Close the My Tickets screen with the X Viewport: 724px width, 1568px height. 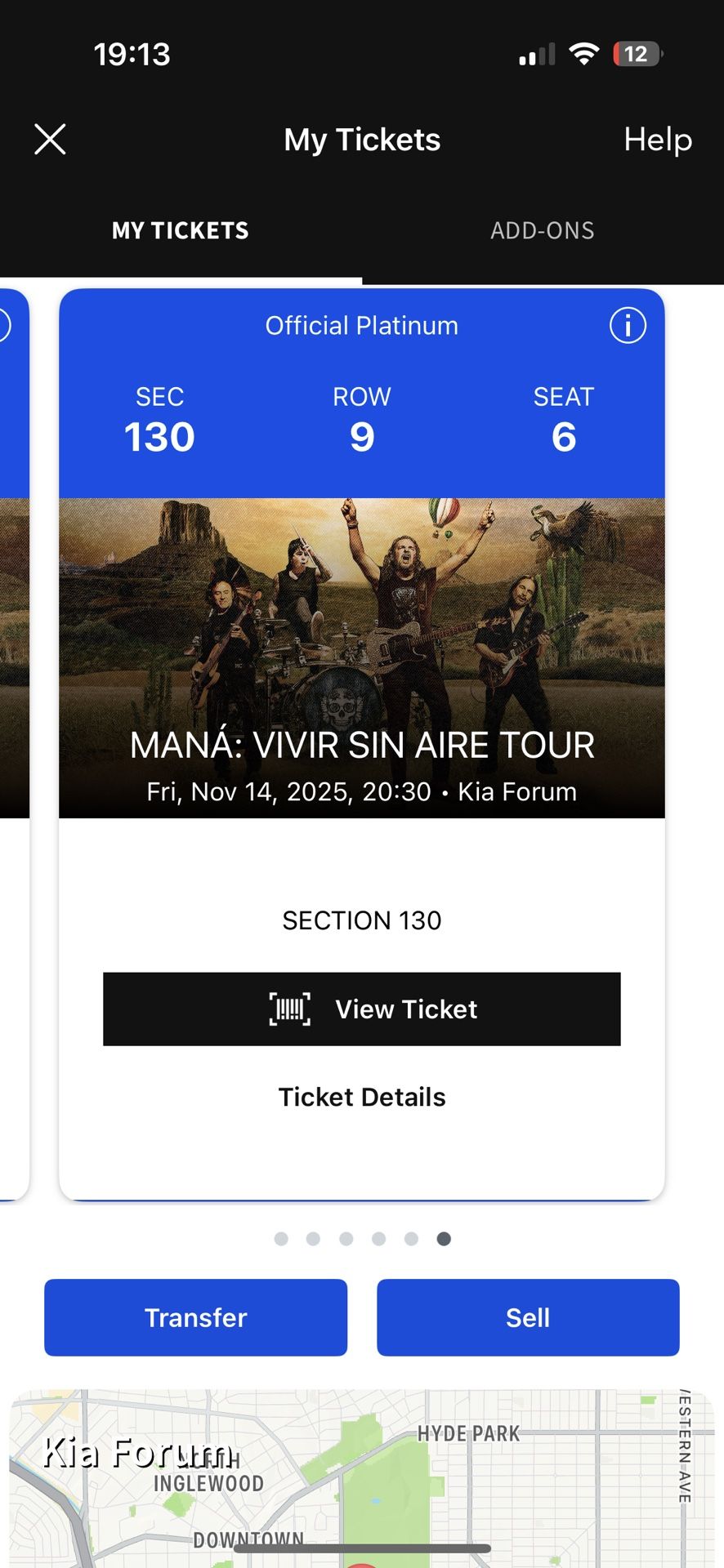(x=50, y=139)
